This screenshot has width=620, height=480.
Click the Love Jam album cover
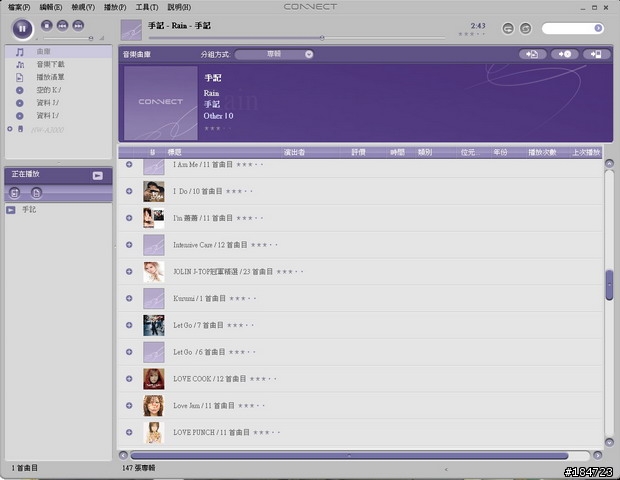click(154, 406)
